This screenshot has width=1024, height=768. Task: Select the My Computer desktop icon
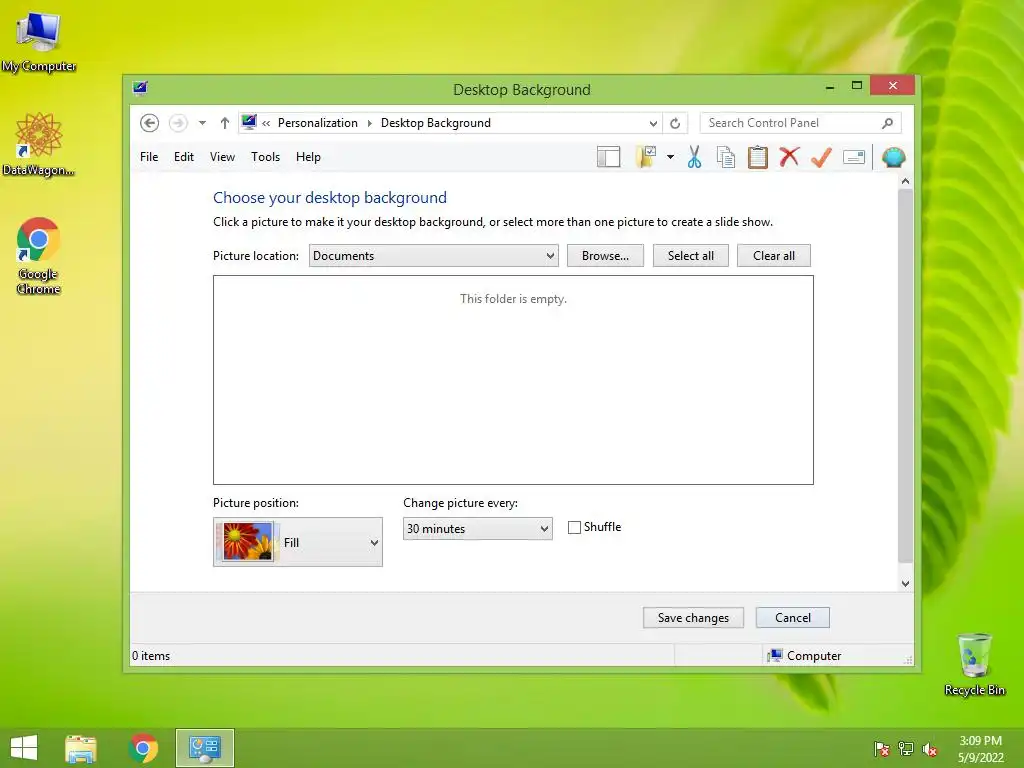tap(39, 42)
